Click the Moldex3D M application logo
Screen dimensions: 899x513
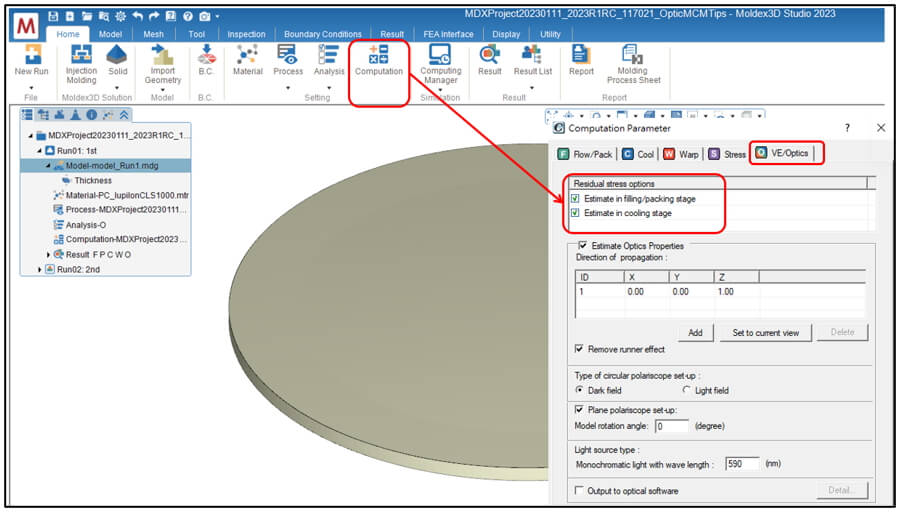pyautogui.click(x=25, y=26)
